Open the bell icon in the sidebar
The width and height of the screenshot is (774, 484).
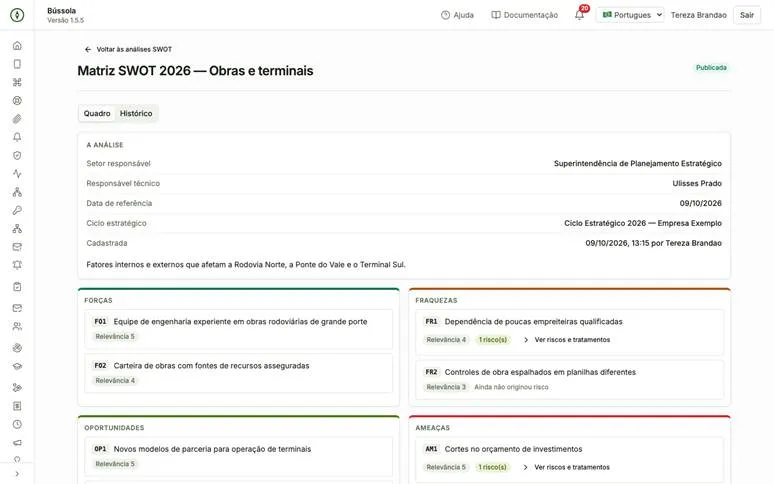click(17, 137)
